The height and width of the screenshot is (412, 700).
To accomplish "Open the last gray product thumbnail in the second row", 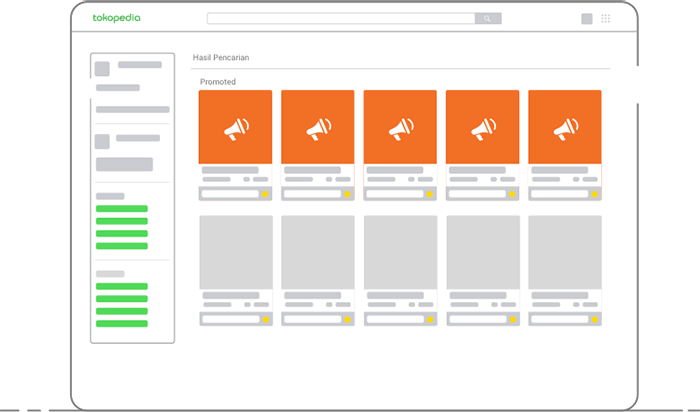I will click(x=565, y=252).
